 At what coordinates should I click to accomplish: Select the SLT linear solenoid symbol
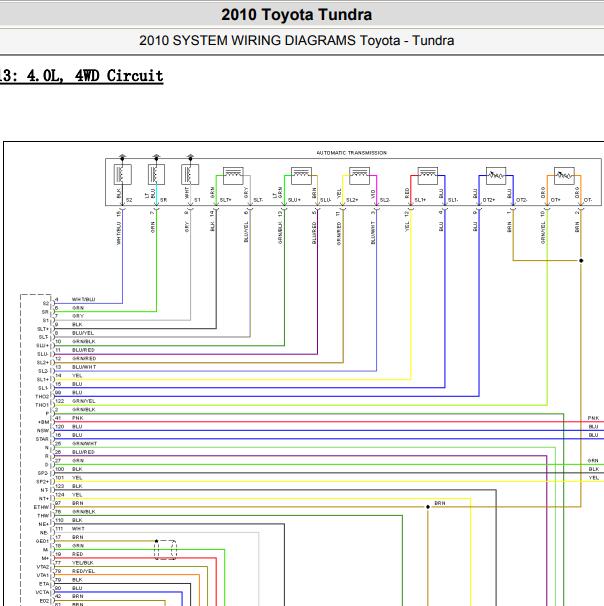233,176
